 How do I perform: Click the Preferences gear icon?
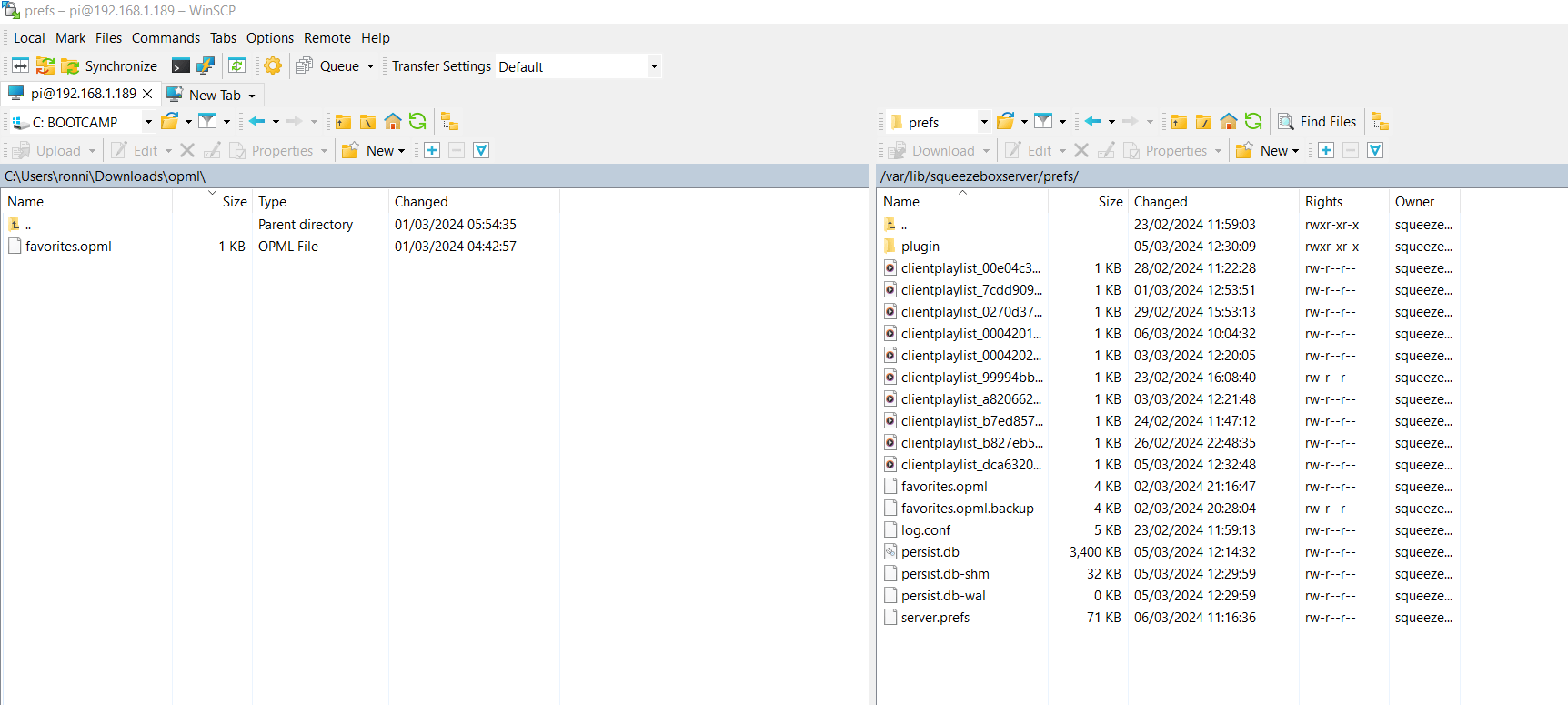(x=272, y=65)
